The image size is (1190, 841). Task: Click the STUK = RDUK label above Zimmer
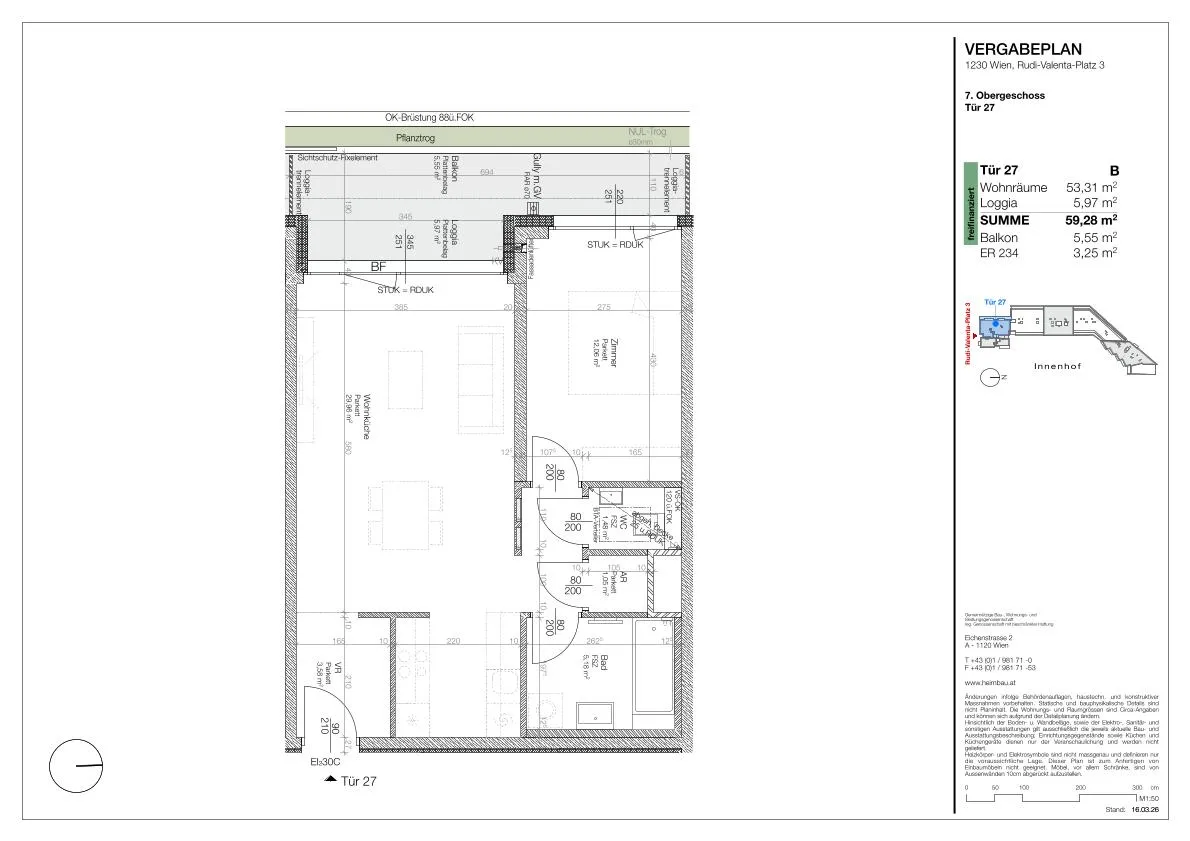tap(615, 244)
